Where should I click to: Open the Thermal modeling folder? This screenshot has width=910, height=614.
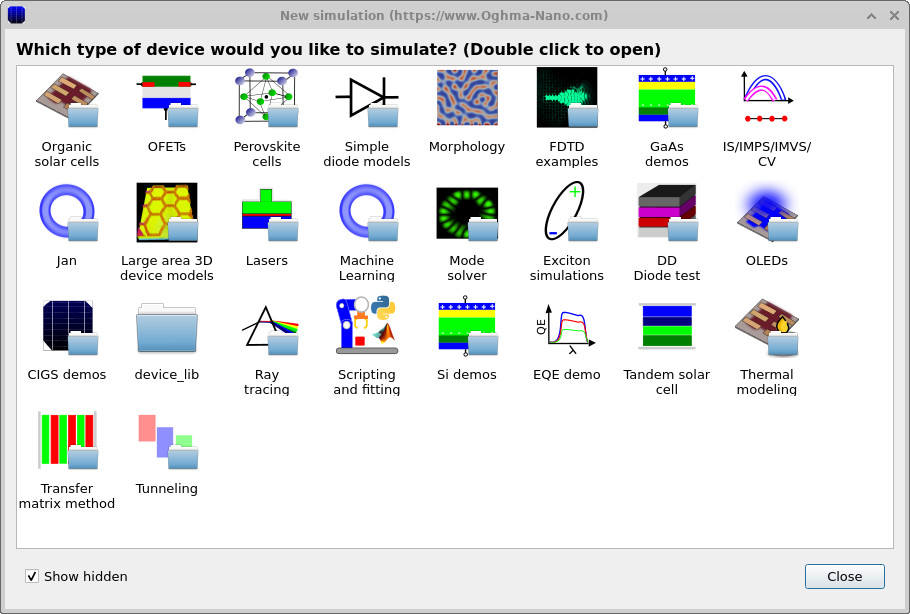point(767,327)
